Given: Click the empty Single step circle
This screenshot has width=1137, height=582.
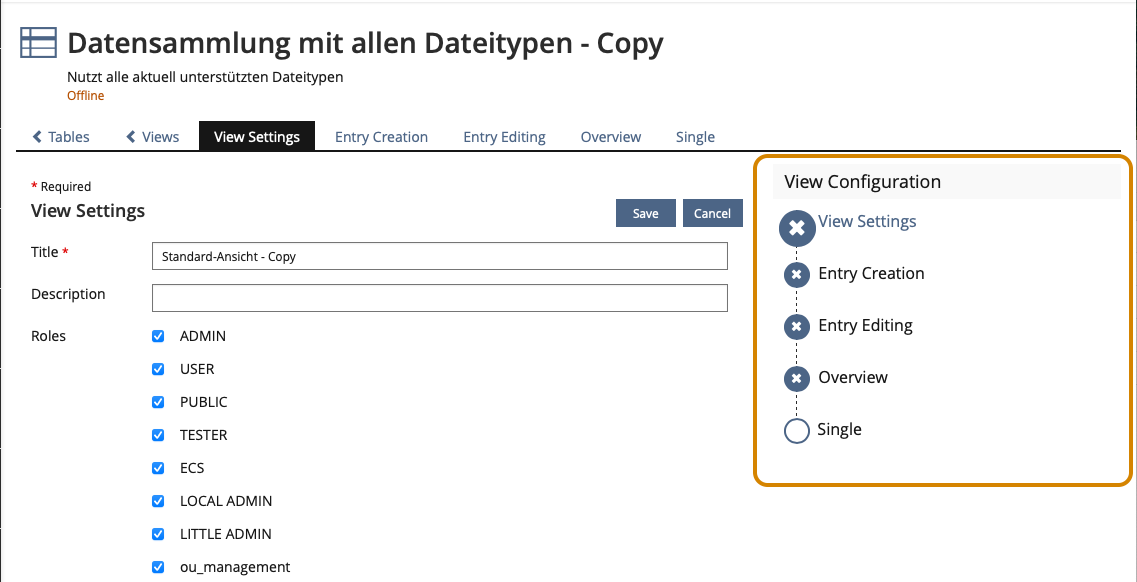Looking at the screenshot, I should (796, 431).
